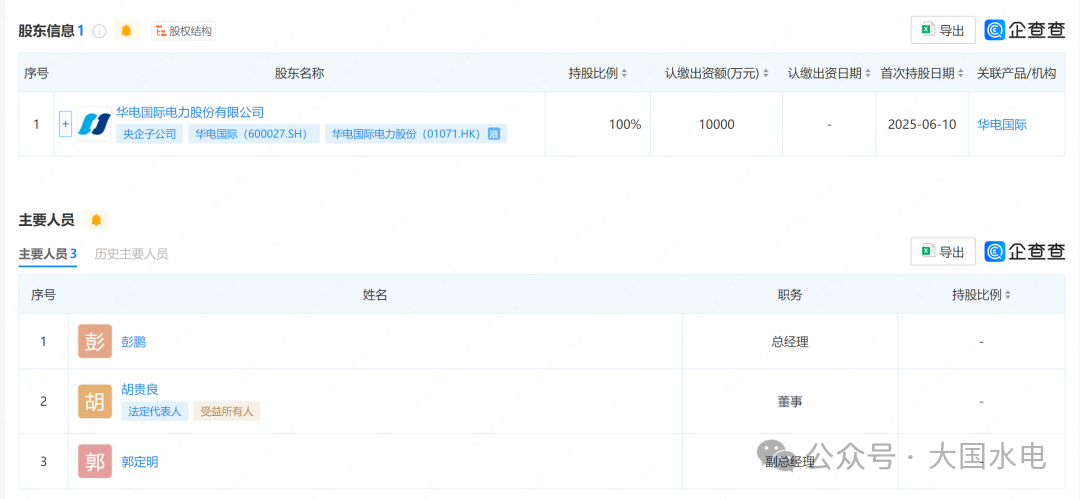Image resolution: width=1080 pixels, height=499 pixels.
Task: Click the 10000 subscribed capital cell
Action: [716, 125]
